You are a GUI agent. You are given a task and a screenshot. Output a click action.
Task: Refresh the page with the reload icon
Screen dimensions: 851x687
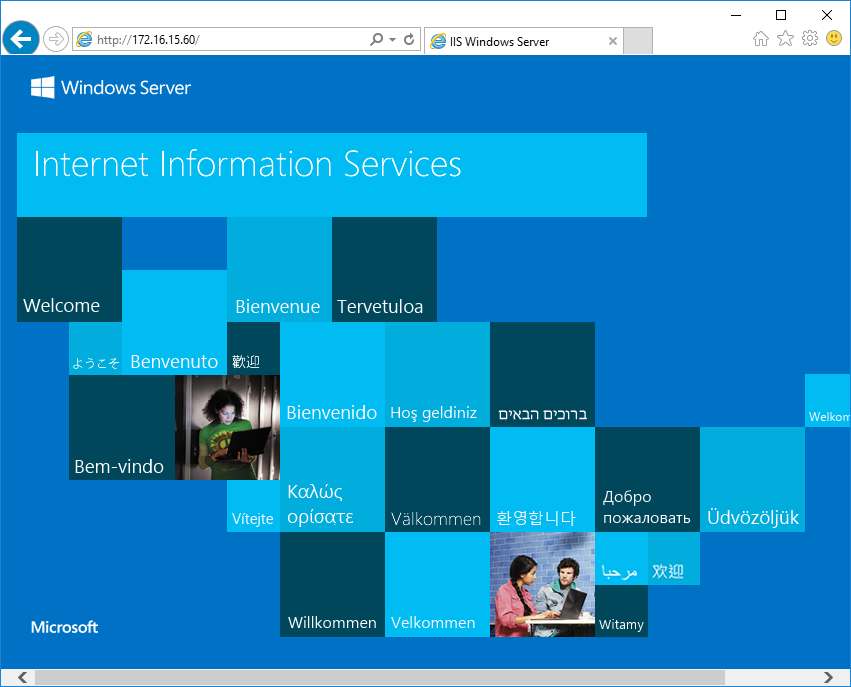409,39
